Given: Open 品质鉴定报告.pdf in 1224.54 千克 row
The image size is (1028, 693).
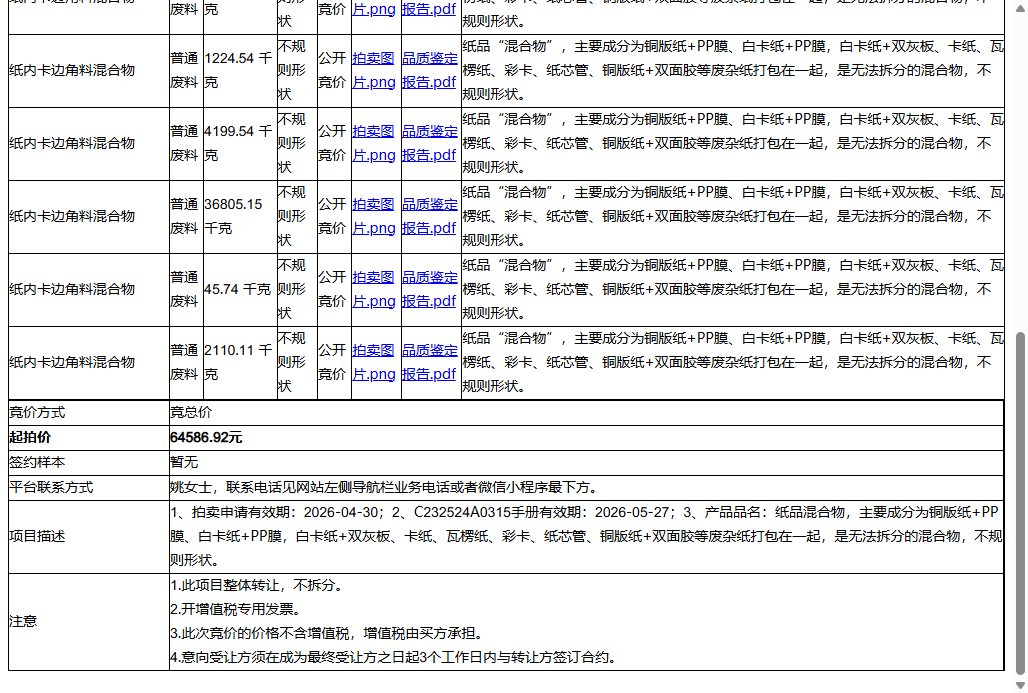Looking at the screenshot, I should pos(429,70).
